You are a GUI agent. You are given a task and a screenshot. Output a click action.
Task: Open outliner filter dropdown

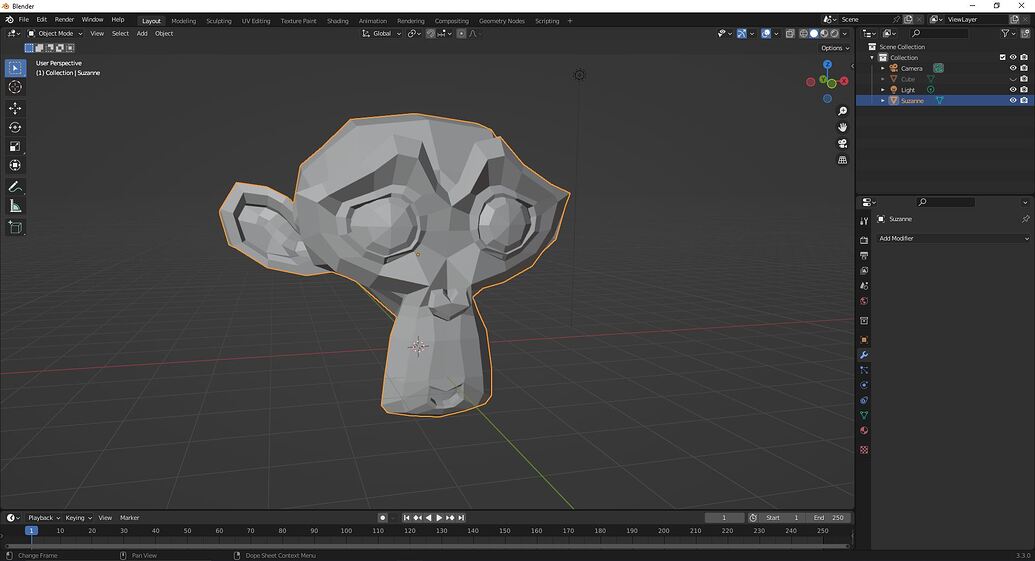(x=1008, y=33)
